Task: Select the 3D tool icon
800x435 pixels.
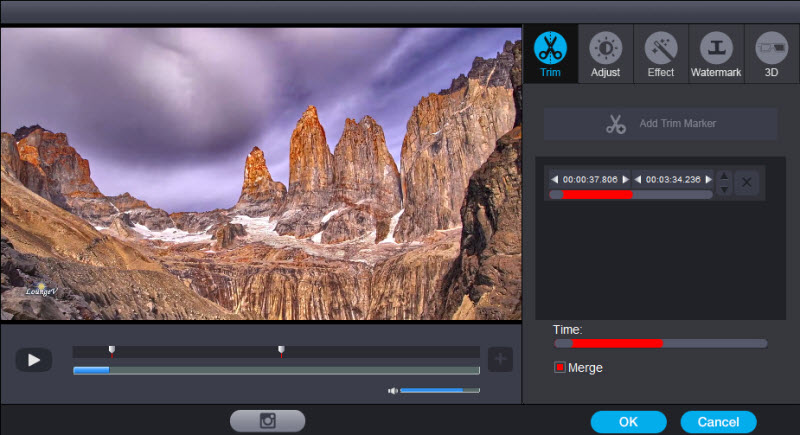Action: coord(771,54)
